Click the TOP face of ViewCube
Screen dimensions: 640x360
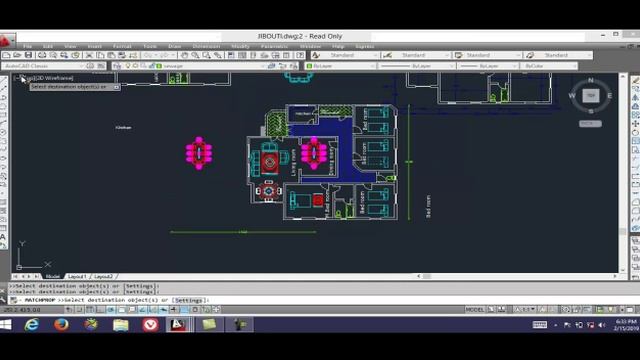591,96
